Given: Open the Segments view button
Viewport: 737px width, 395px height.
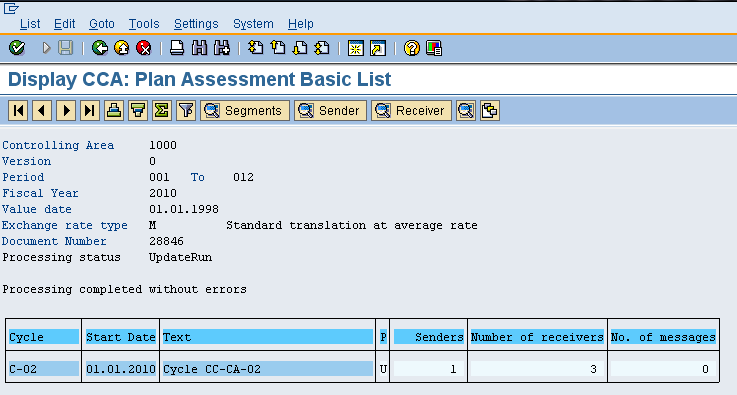Looking at the screenshot, I should click(x=245, y=111).
